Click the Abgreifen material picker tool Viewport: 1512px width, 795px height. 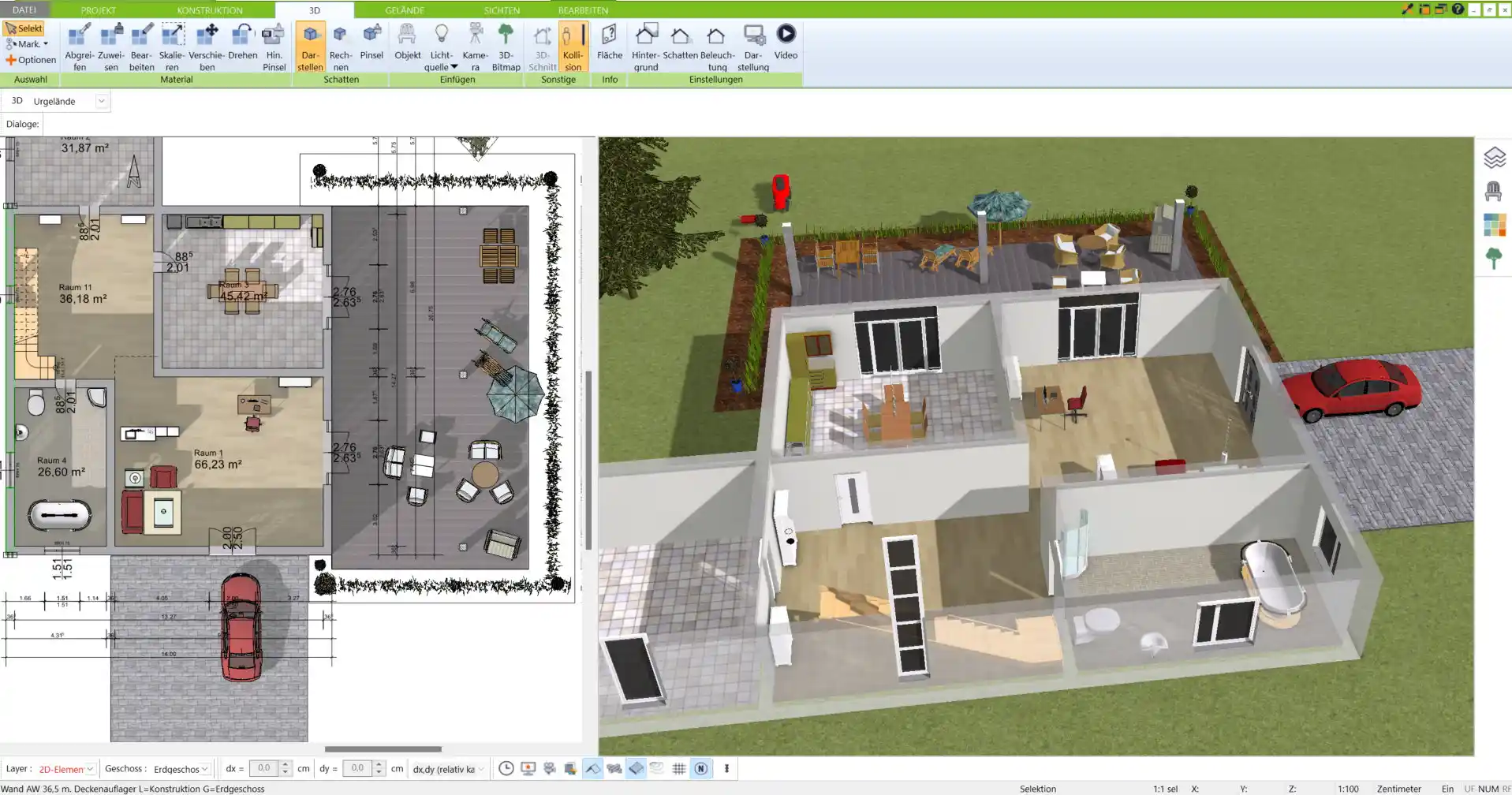click(79, 47)
